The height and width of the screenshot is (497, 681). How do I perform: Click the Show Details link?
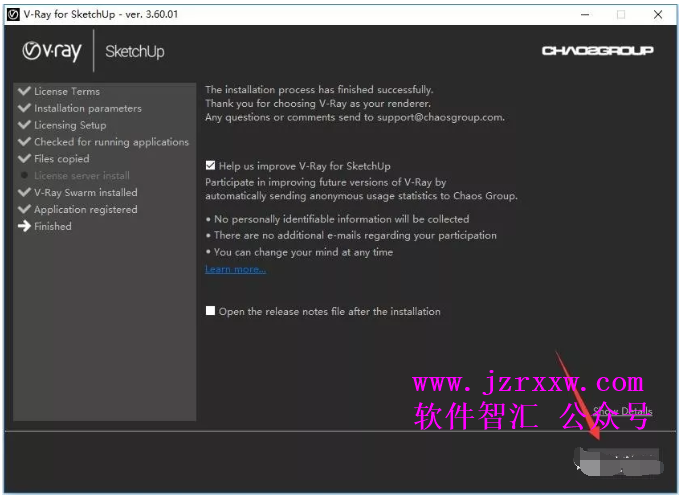coord(623,411)
